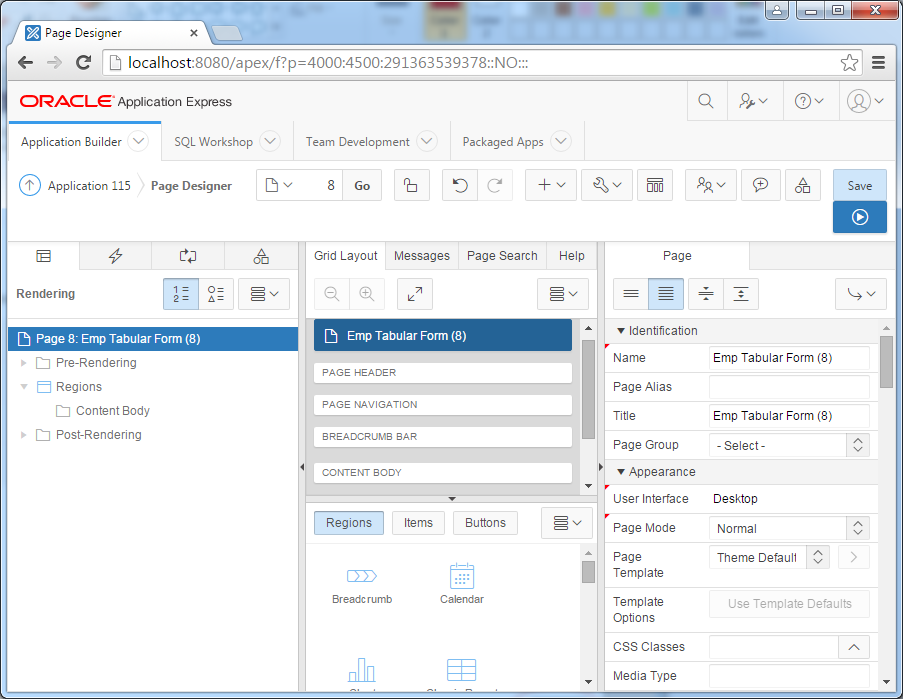Open the user account avatar menu

(x=865, y=101)
